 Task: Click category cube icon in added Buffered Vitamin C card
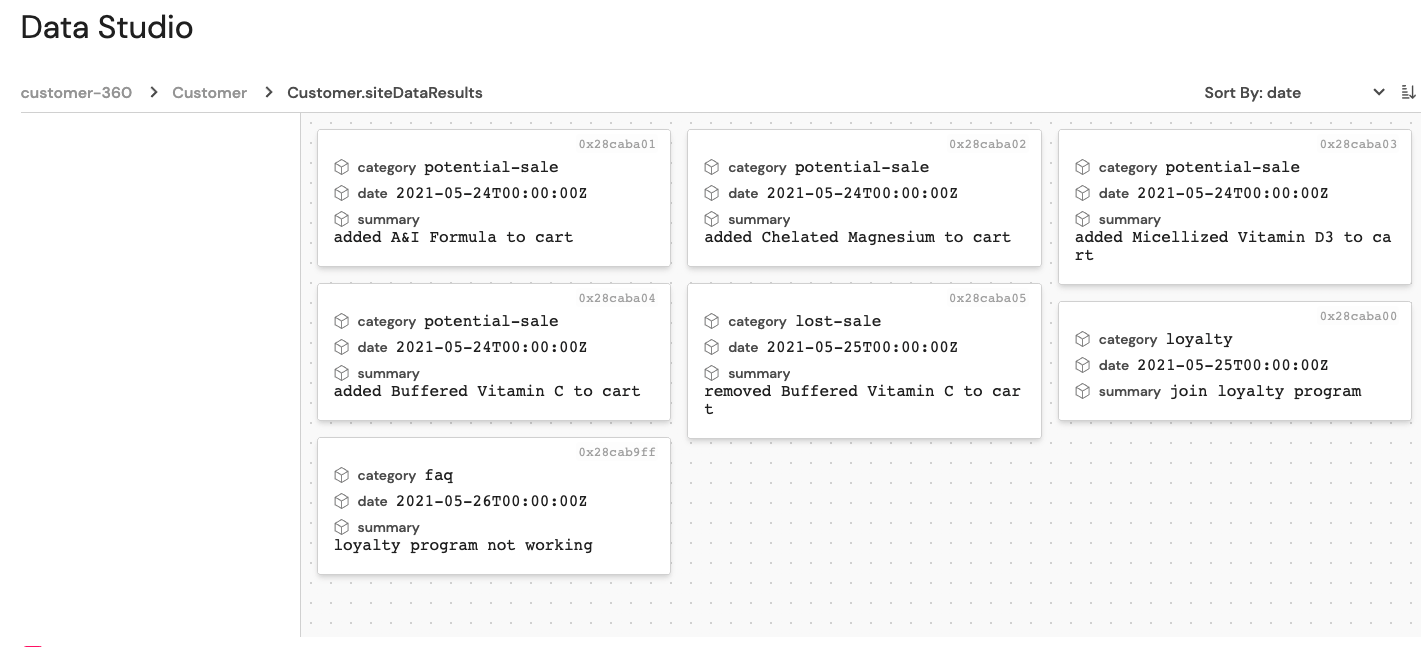[342, 321]
